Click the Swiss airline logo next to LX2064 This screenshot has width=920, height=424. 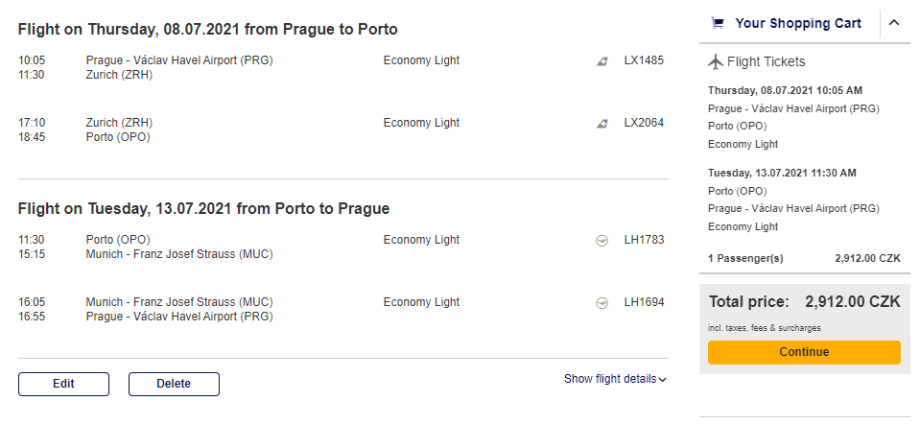pyautogui.click(x=602, y=124)
